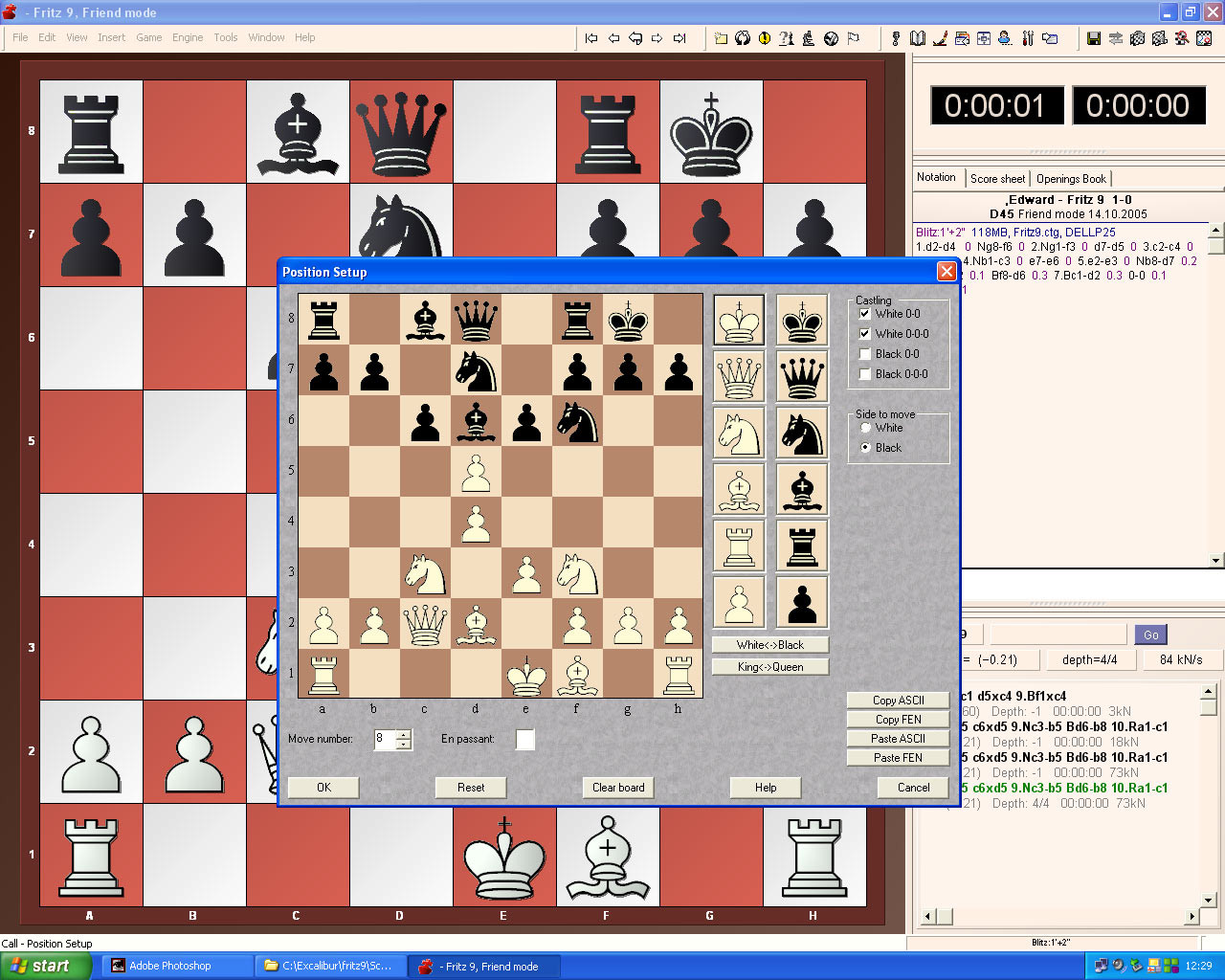Click the White<->Black swap button
The height and width of the screenshot is (980, 1225).
(770, 645)
